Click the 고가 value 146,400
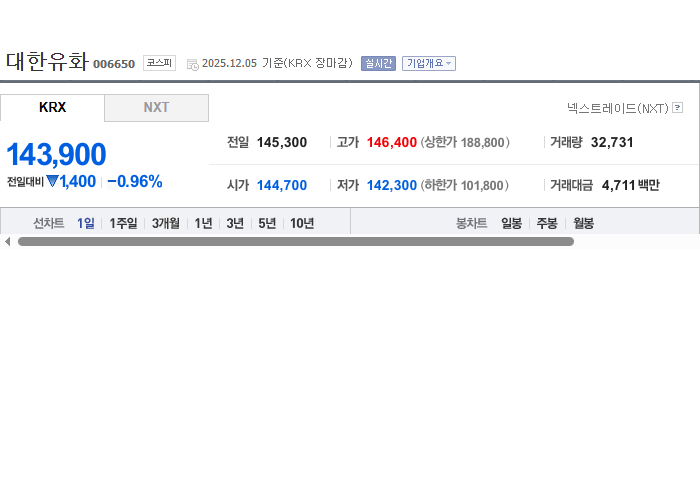Image resolution: width=700 pixels, height=490 pixels. pos(392,142)
